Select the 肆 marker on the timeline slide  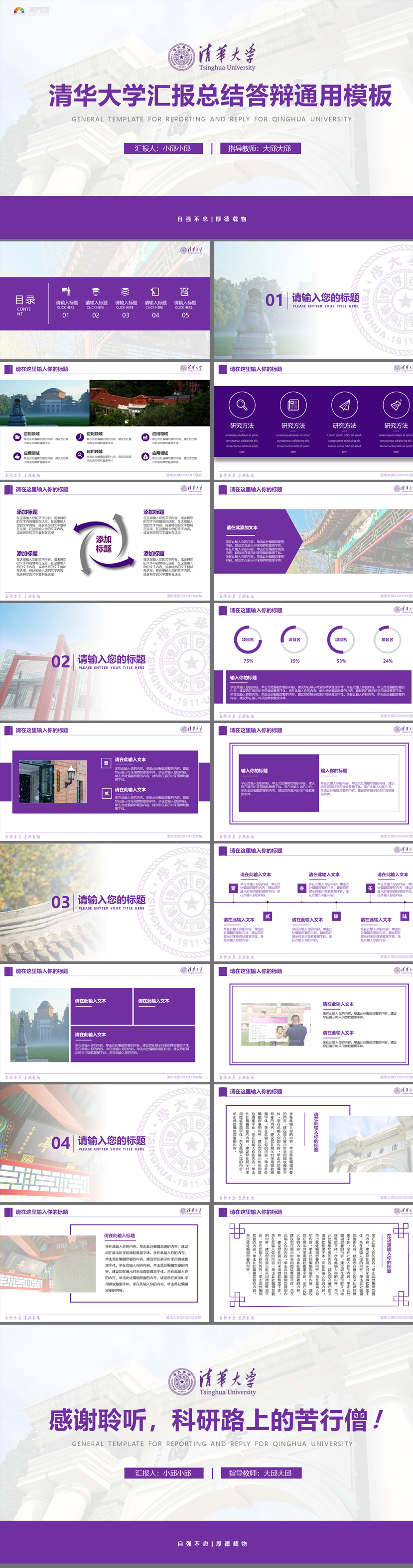coord(336,916)
